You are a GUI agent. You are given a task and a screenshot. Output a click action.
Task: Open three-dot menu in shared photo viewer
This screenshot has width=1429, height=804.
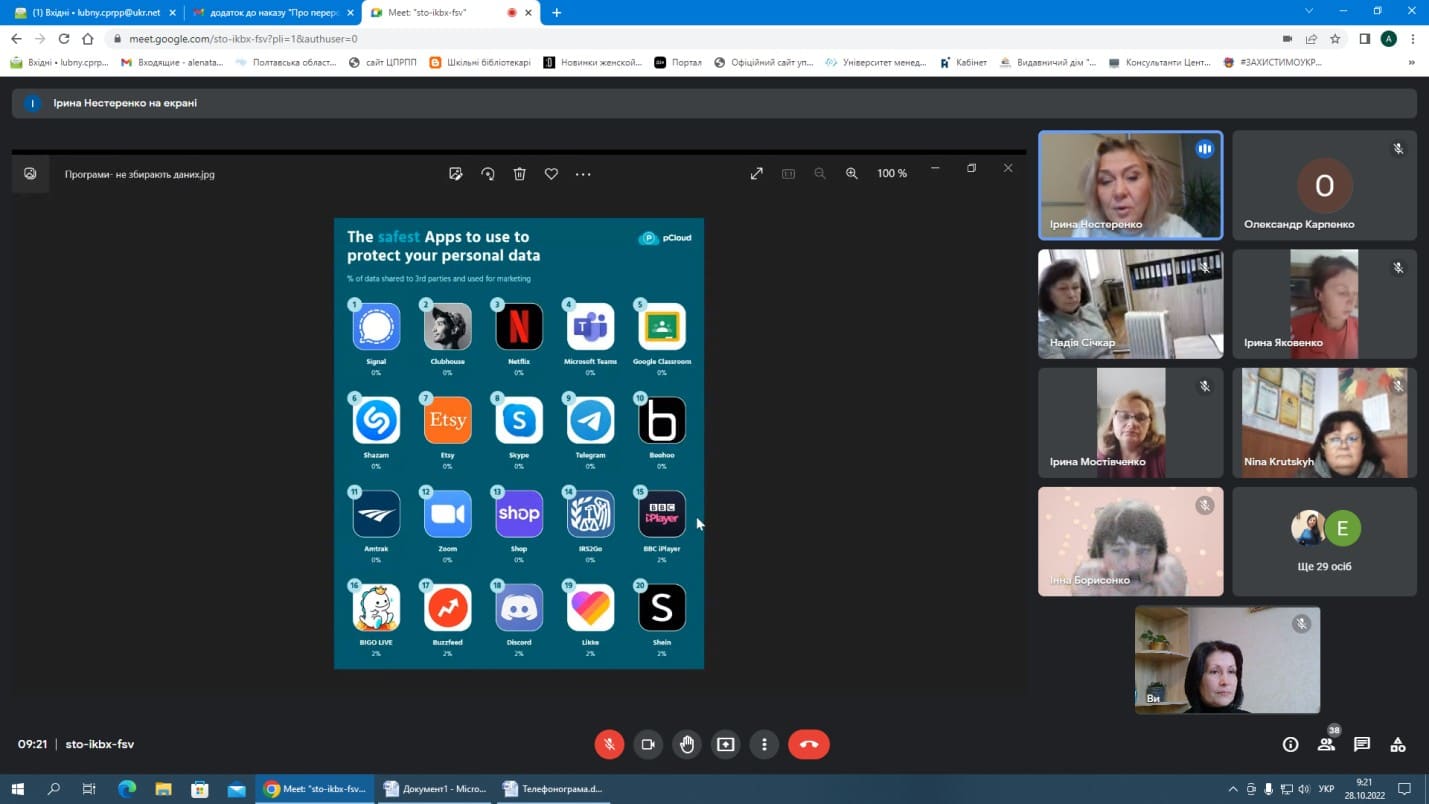[583, 174]
